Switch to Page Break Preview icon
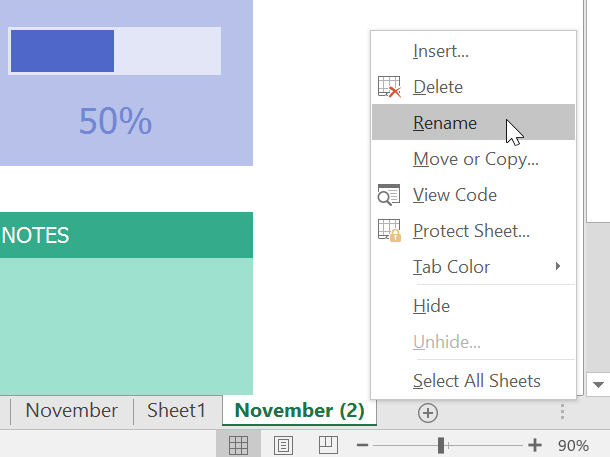 click(x=328, y=445)
